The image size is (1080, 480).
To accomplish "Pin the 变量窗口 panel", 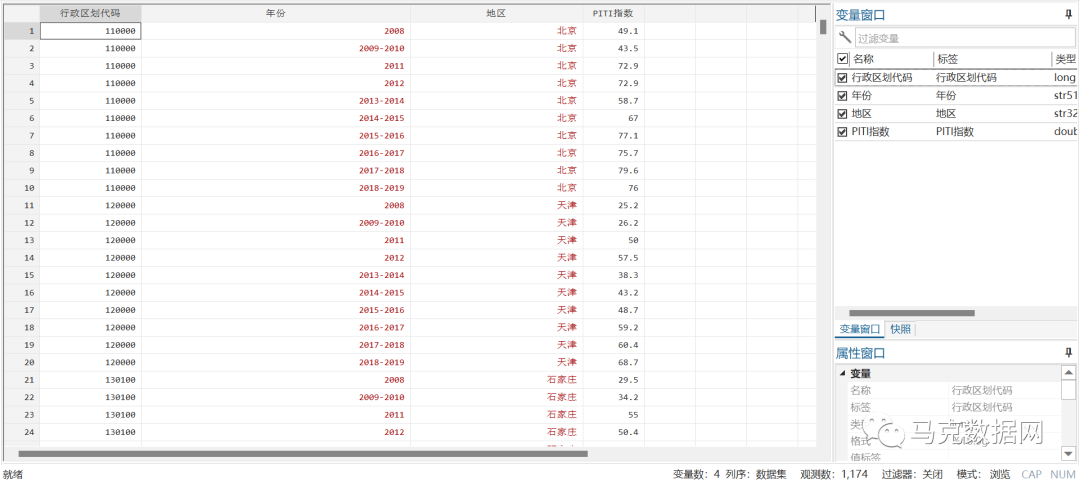I will tap(1068, 14).
